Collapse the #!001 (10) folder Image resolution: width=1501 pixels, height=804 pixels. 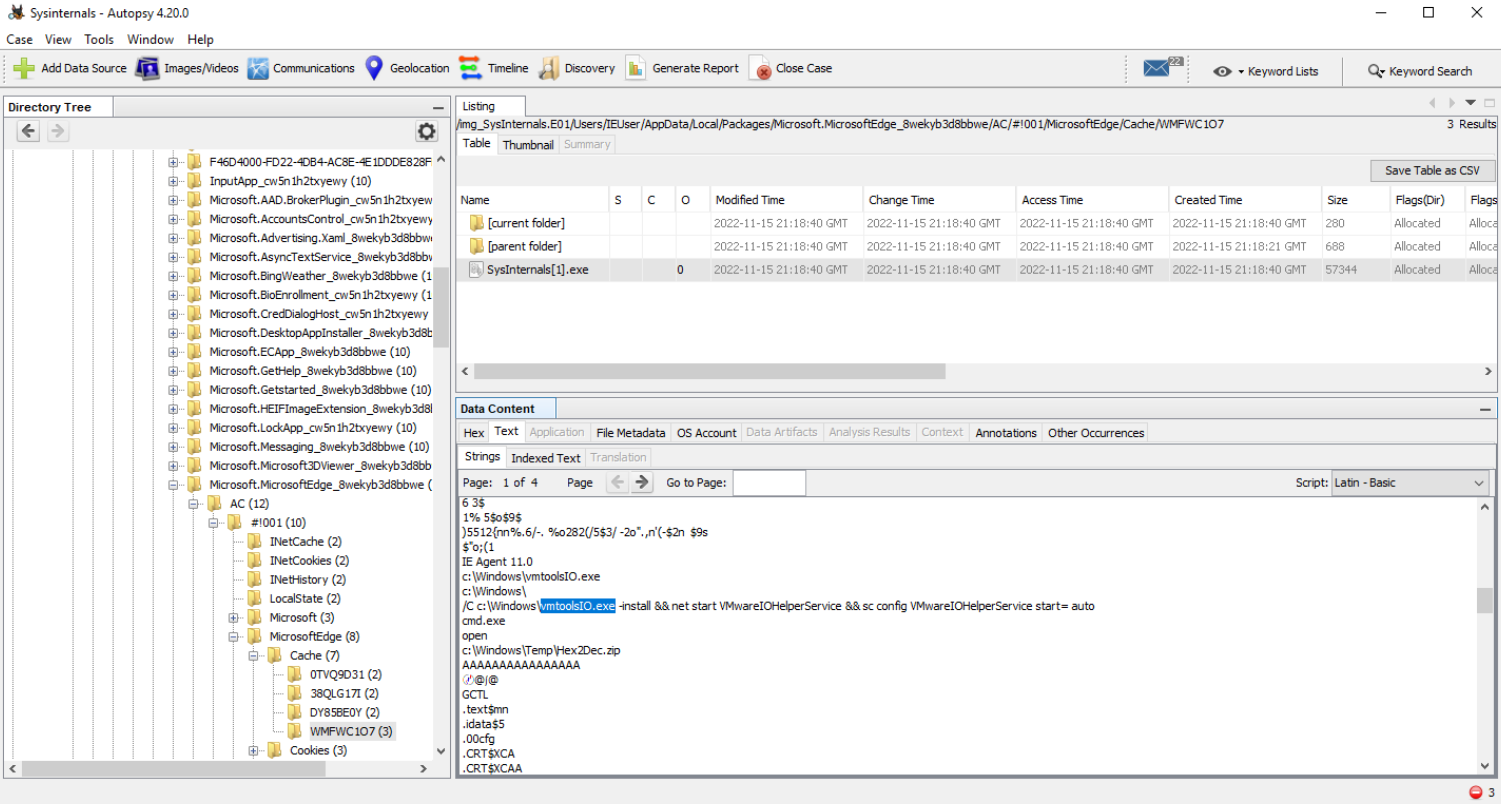pos(213,522)
